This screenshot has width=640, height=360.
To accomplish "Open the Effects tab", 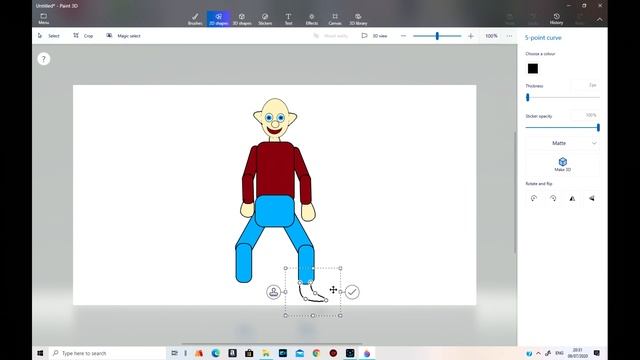I will (311, 19).
